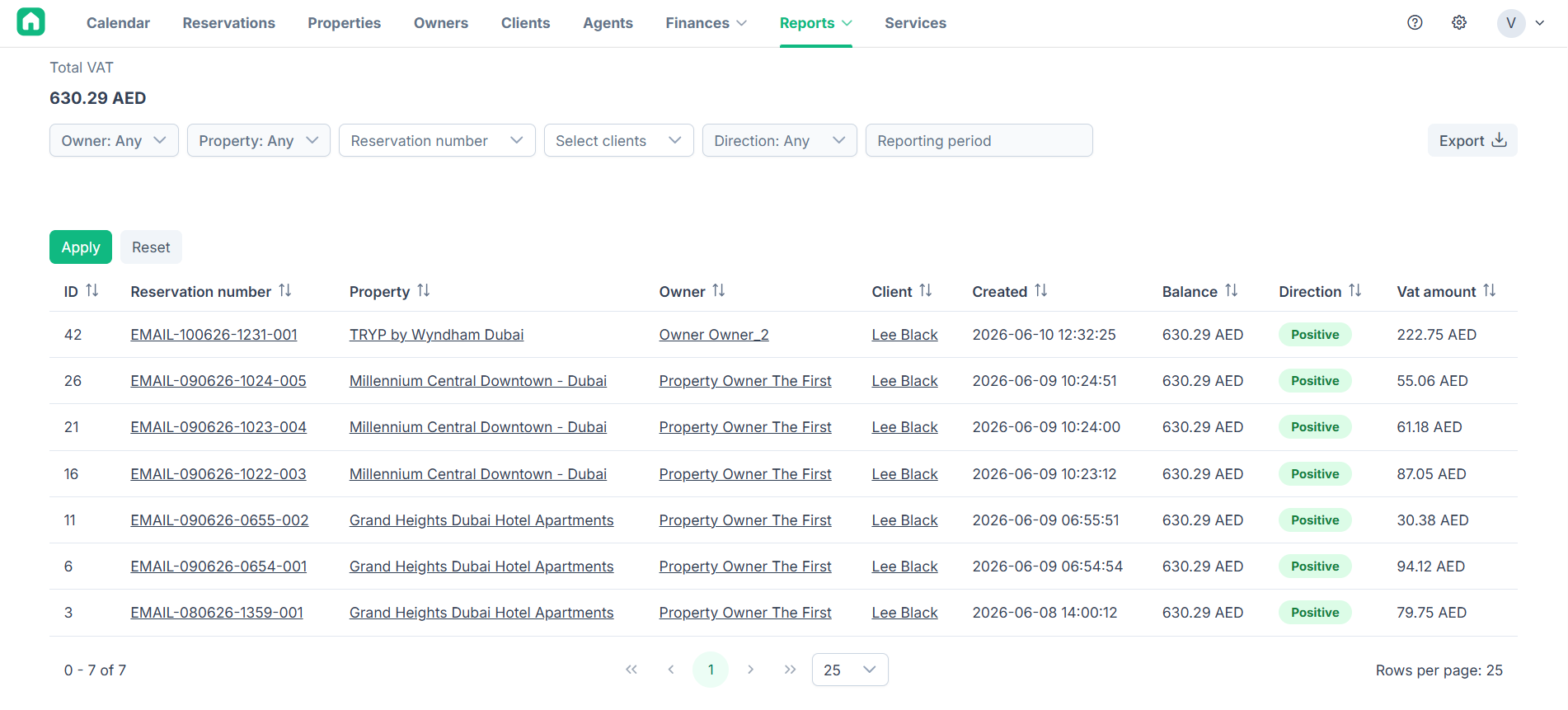Open rows per page 25 dropdown
1568x710 pixels.
click(x=850, y=670)
